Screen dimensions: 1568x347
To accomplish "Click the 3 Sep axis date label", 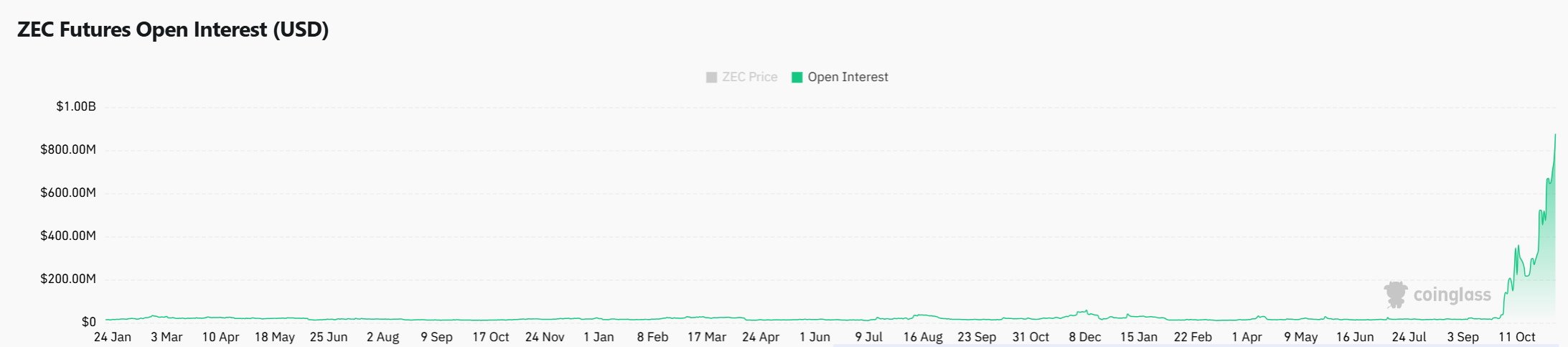I will pos(1463,337).
